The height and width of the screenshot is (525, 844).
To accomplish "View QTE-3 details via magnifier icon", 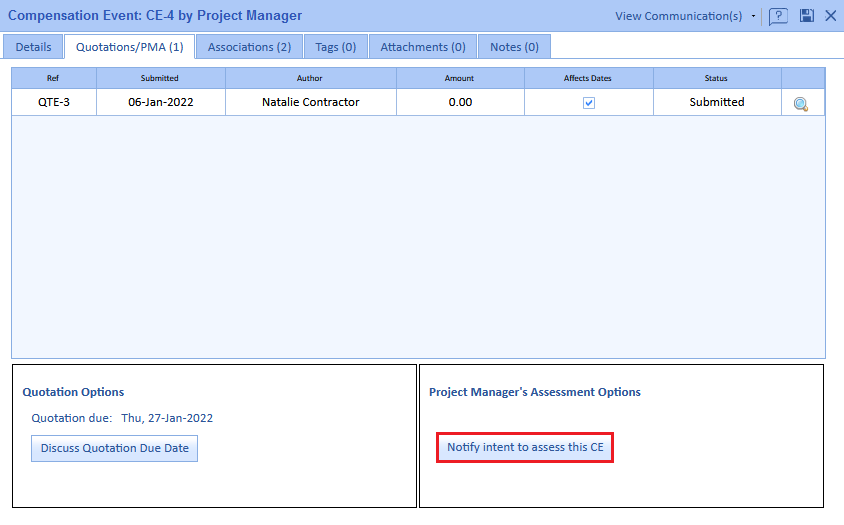I will (x=801, y=103).
